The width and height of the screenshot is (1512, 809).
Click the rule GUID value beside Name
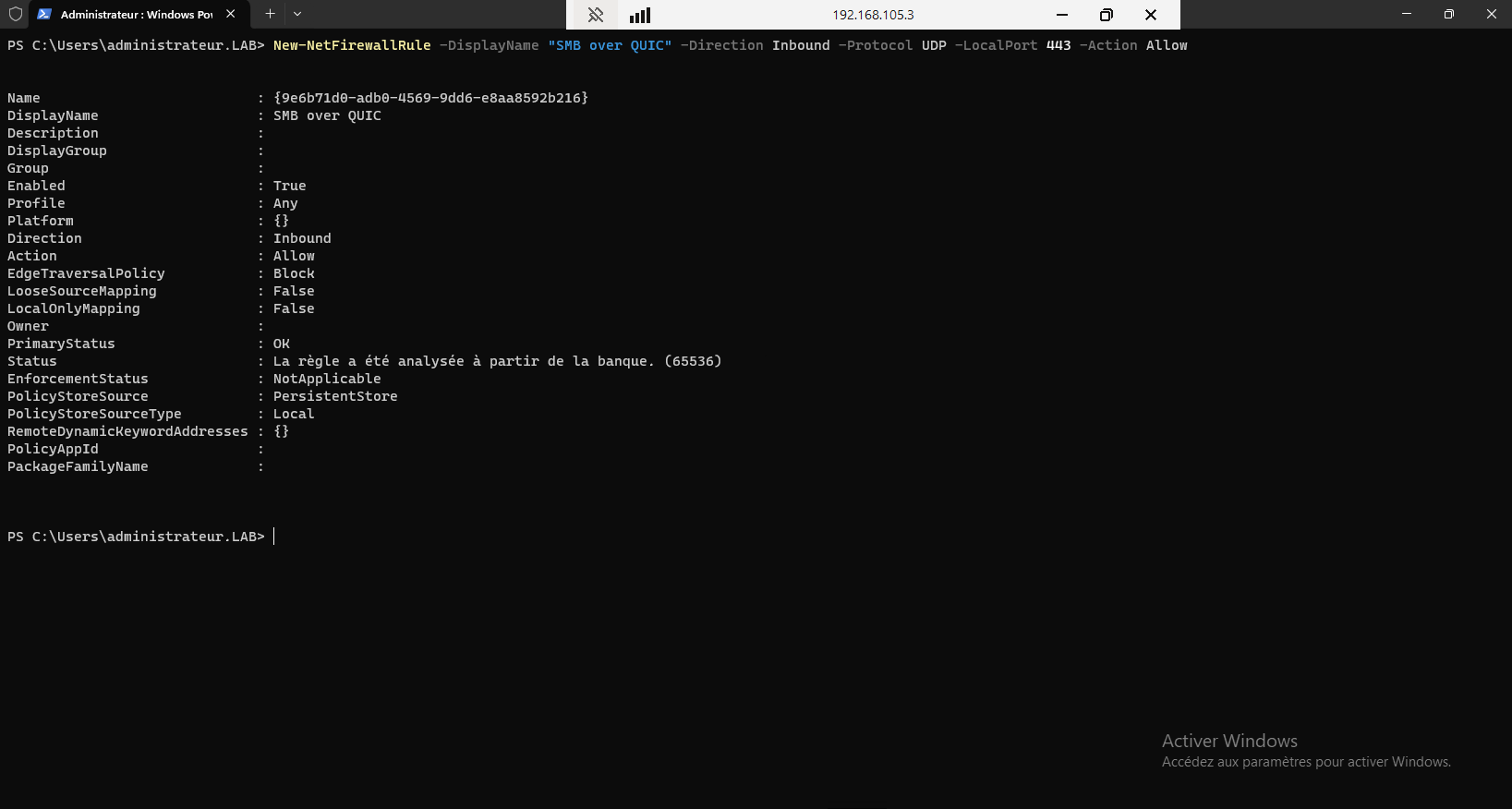click(x=430, y=98)
